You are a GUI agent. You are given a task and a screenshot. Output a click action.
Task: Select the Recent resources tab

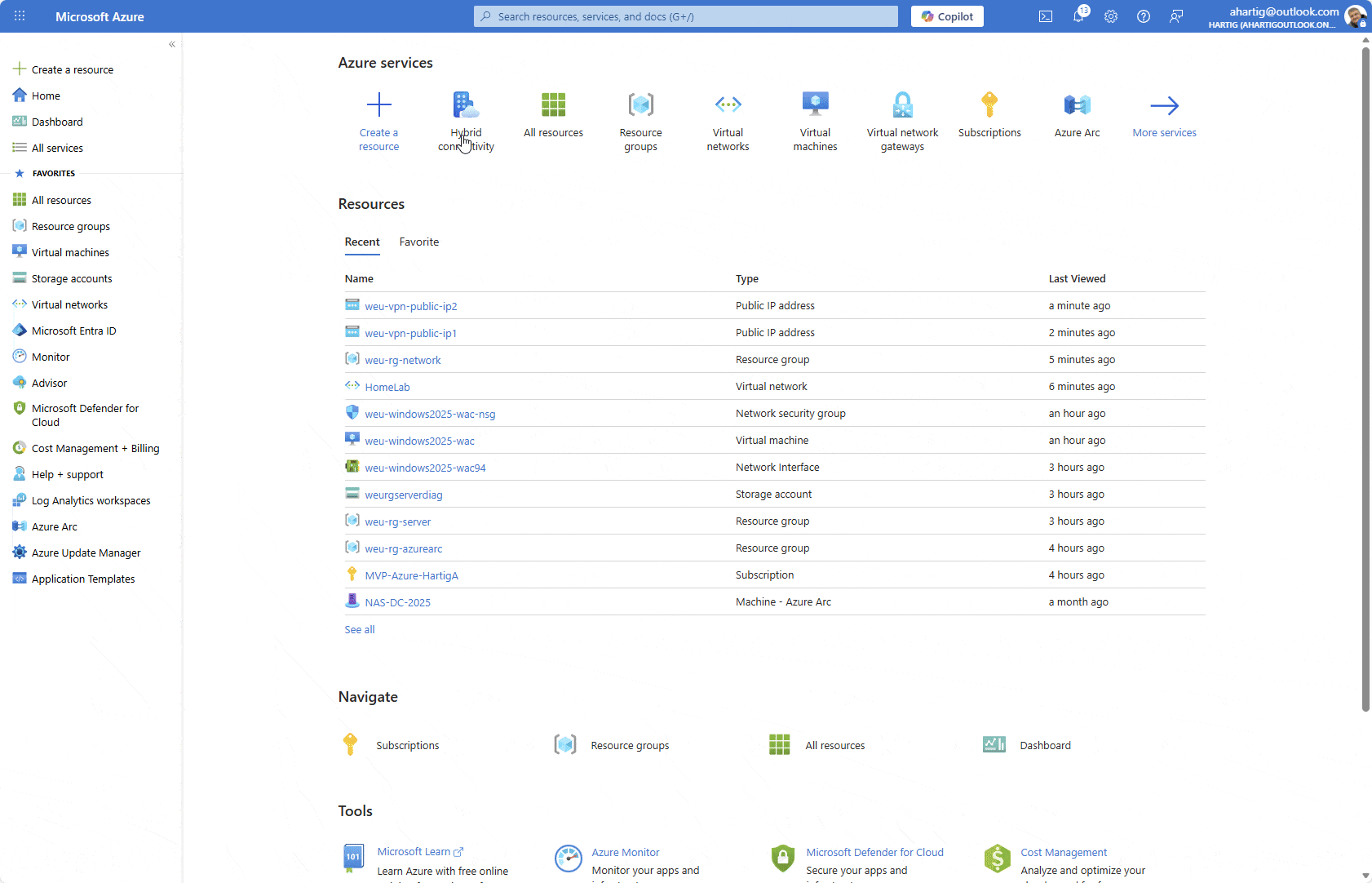(362, 242)
